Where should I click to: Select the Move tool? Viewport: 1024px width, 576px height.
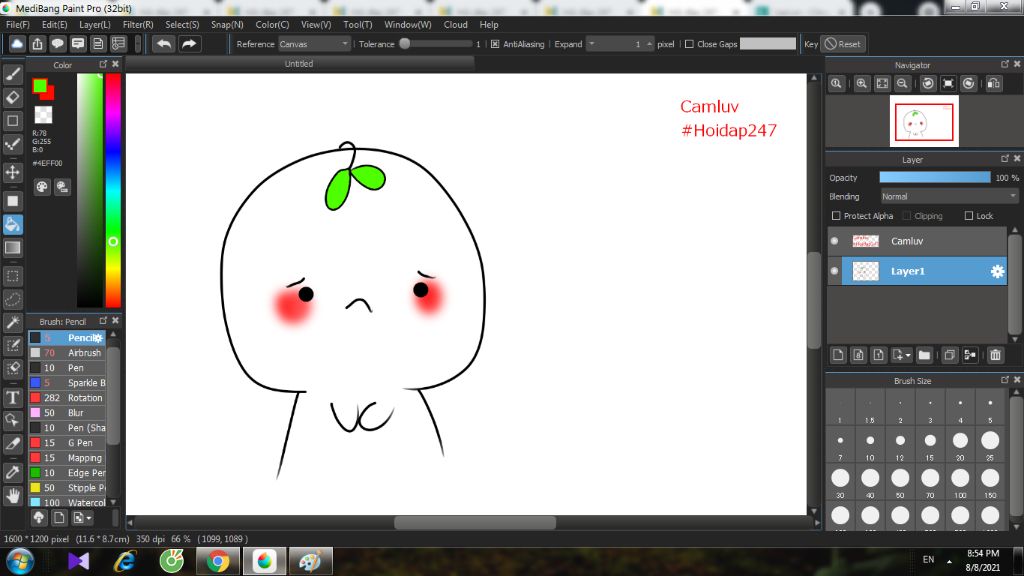click(x=12, y=172)
